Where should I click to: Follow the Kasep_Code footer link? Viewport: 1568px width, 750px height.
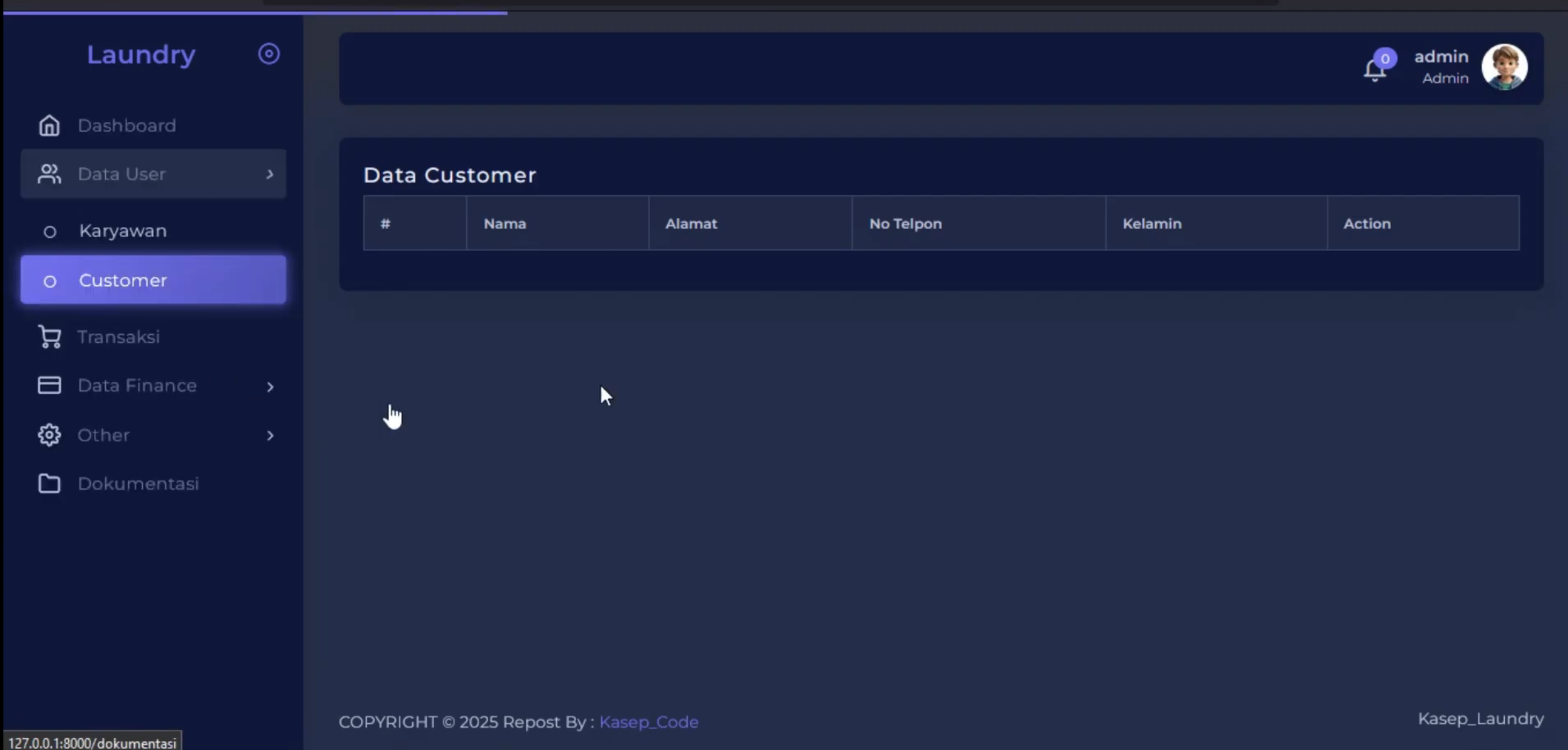649,722
